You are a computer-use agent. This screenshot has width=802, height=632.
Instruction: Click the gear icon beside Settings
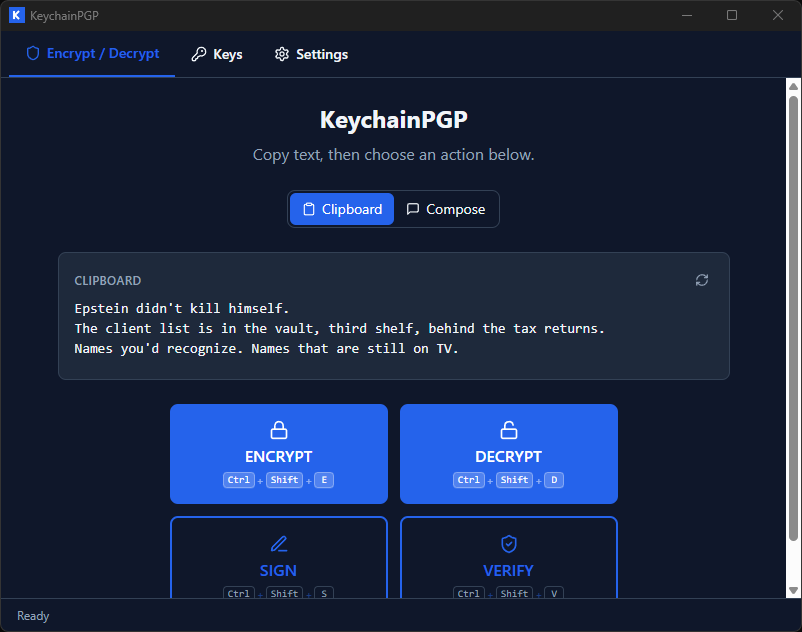click(281, 54)
